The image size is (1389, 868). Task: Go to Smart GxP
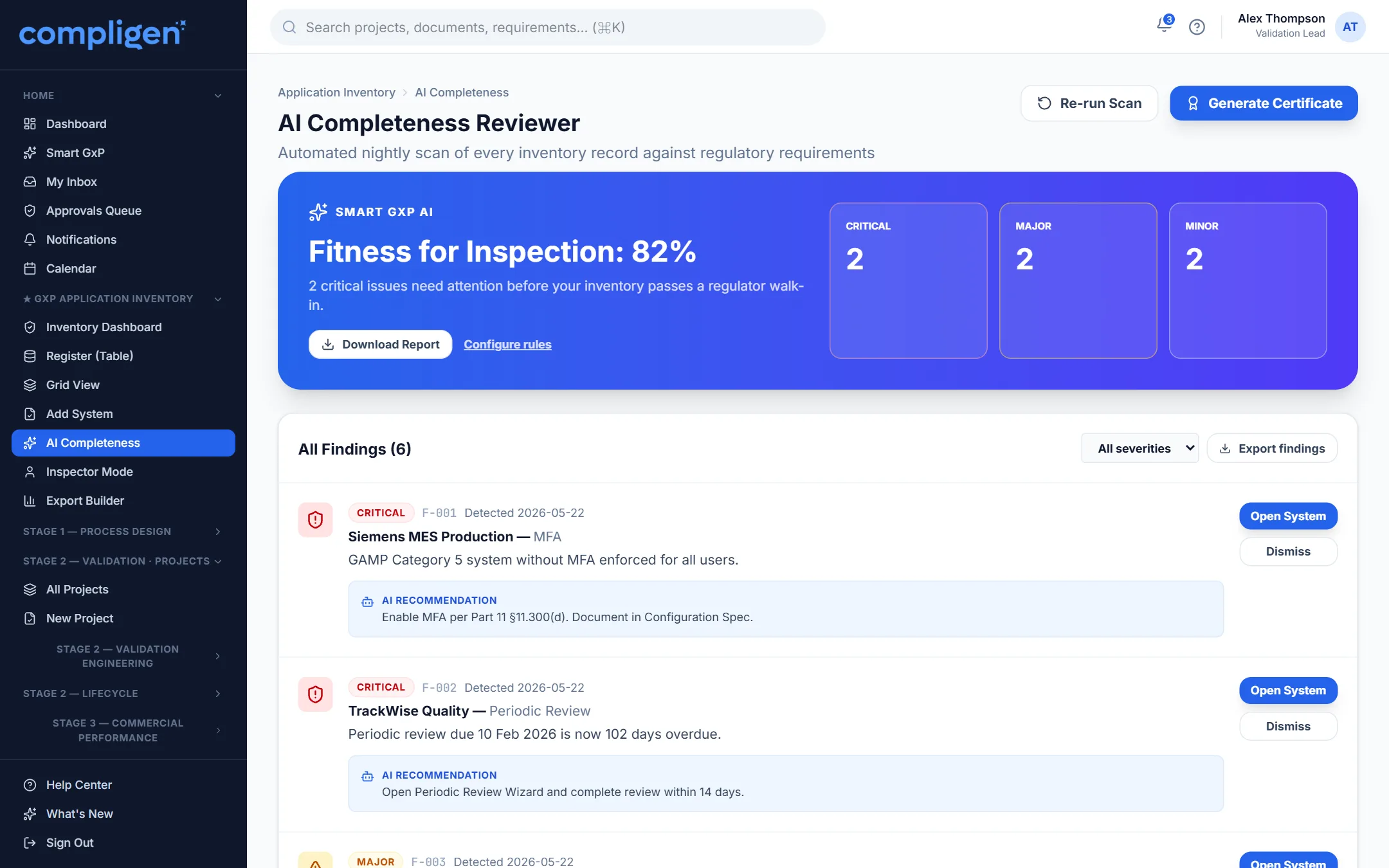tap(123, 152)
